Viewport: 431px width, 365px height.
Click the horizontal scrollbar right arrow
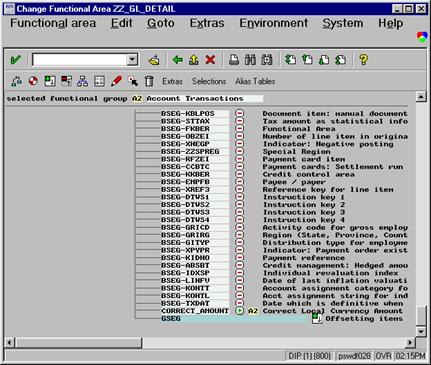coord(410,343)
